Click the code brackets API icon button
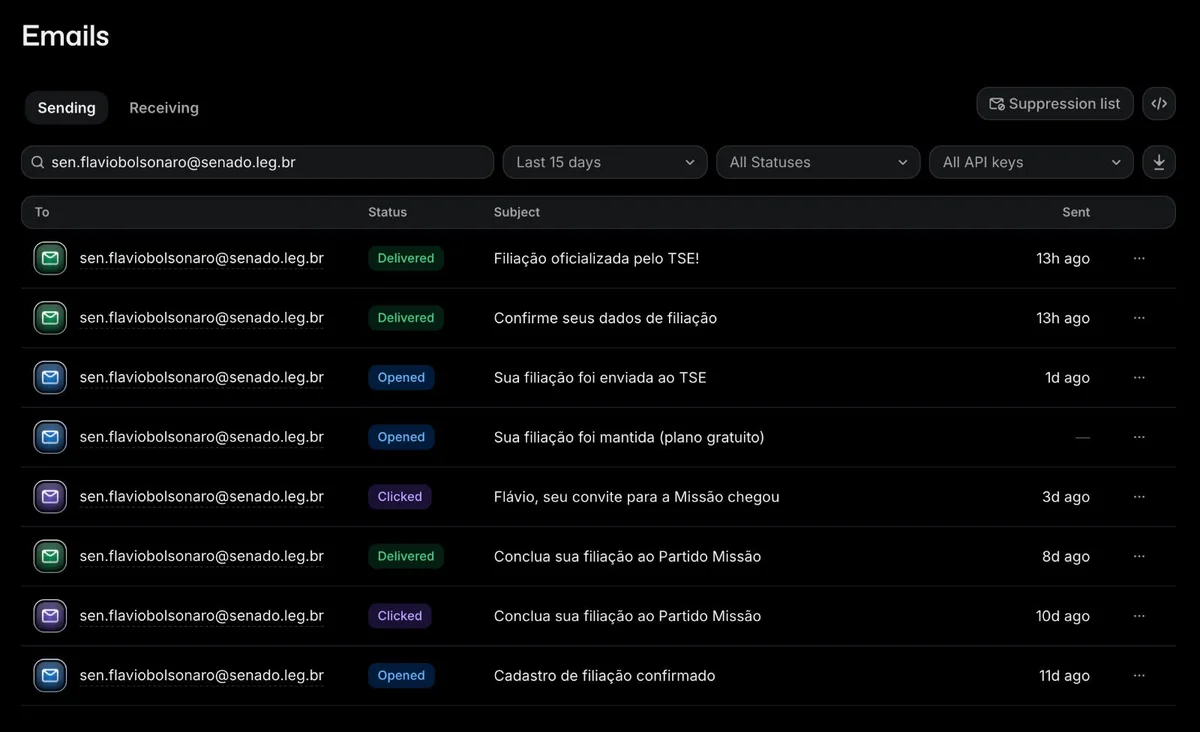 [1159, 104]
